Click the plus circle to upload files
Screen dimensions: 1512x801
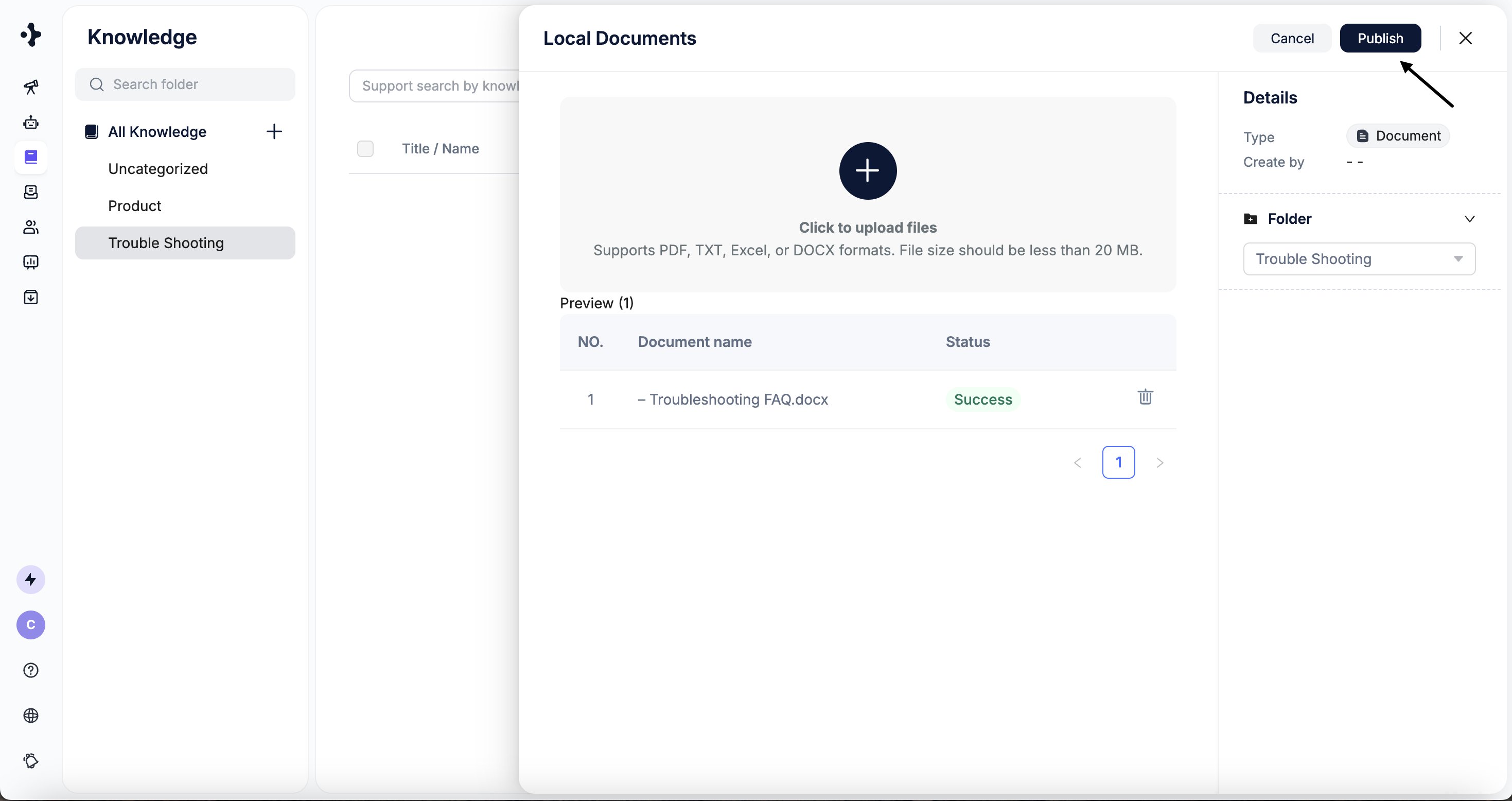point(868,171)
